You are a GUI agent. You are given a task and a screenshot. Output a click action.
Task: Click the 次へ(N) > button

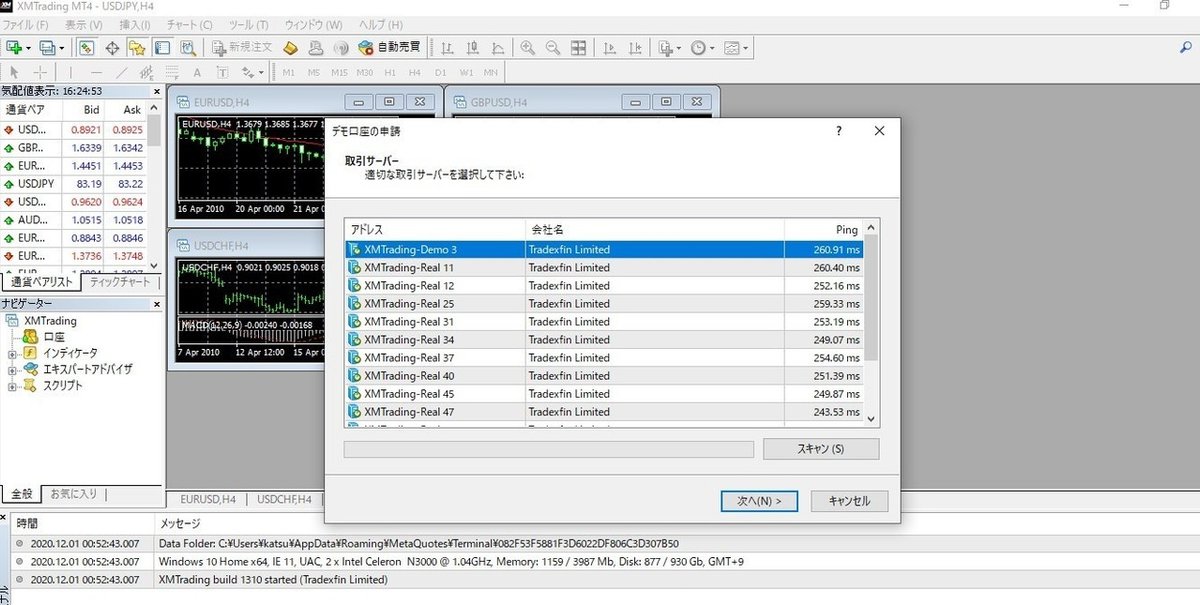point(759,501)
